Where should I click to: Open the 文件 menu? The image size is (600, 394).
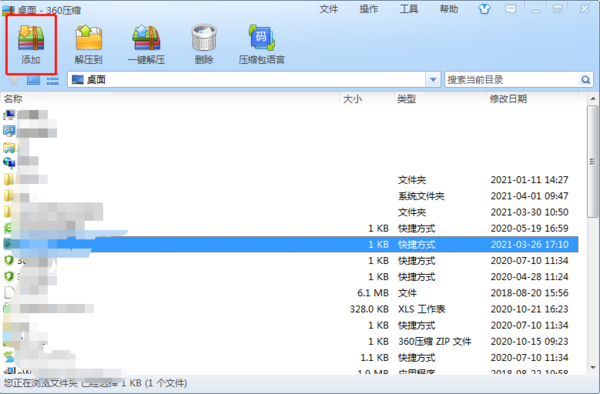[329, 9]
